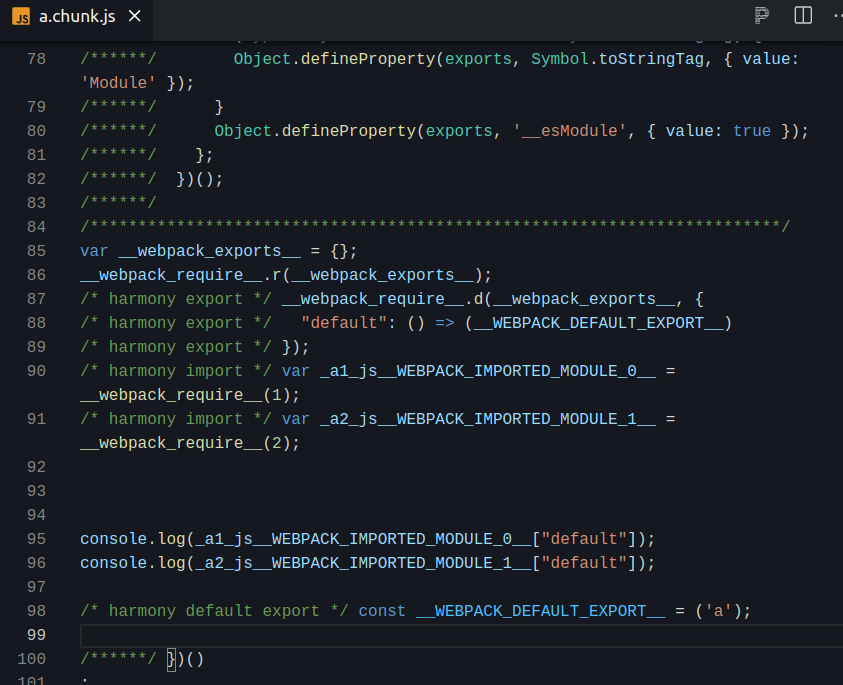Click the const keyword on line 98

pyautogui.click(x=382, y=611)
